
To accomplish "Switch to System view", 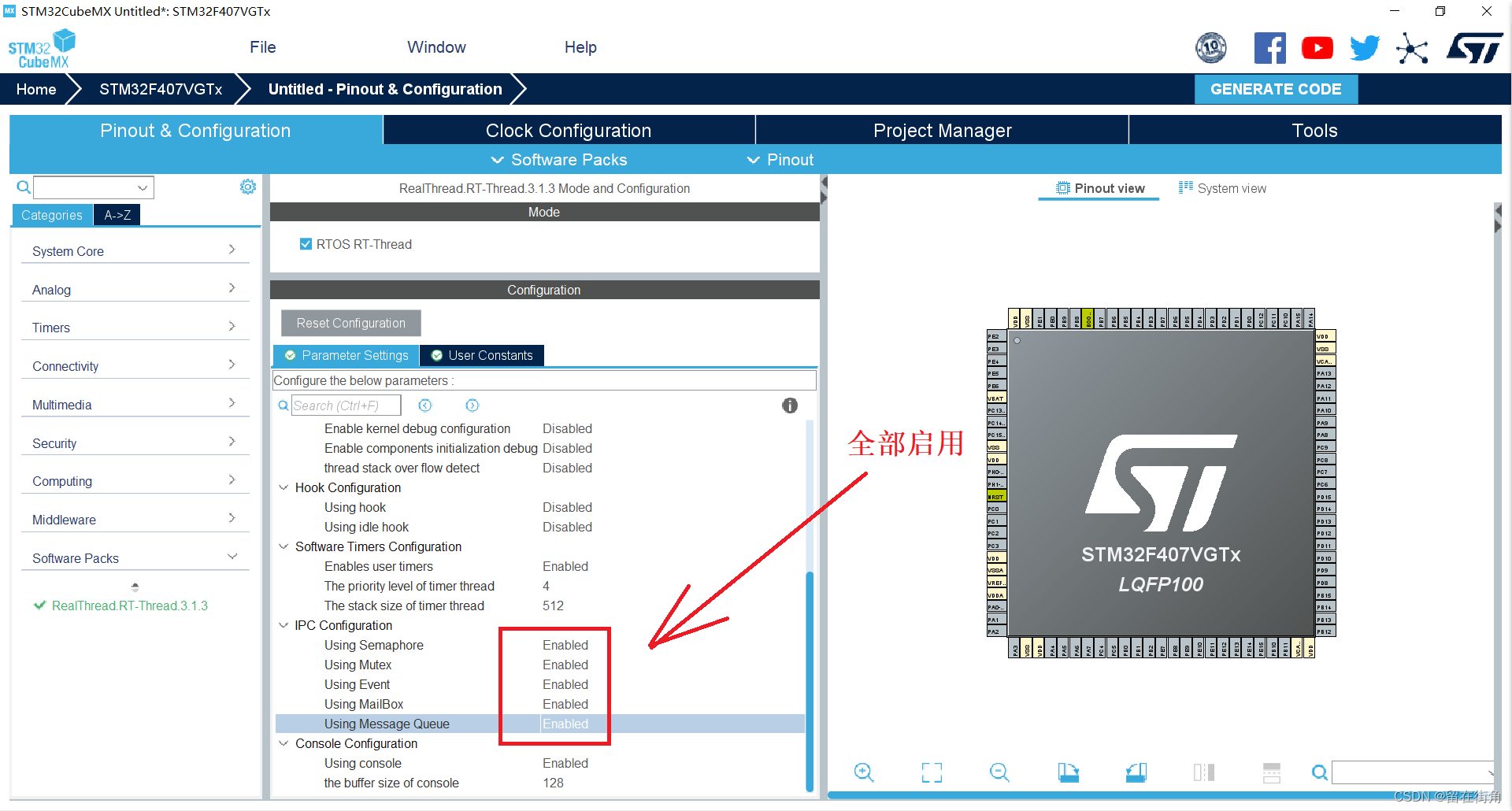I will click(x=1222, y=188).
